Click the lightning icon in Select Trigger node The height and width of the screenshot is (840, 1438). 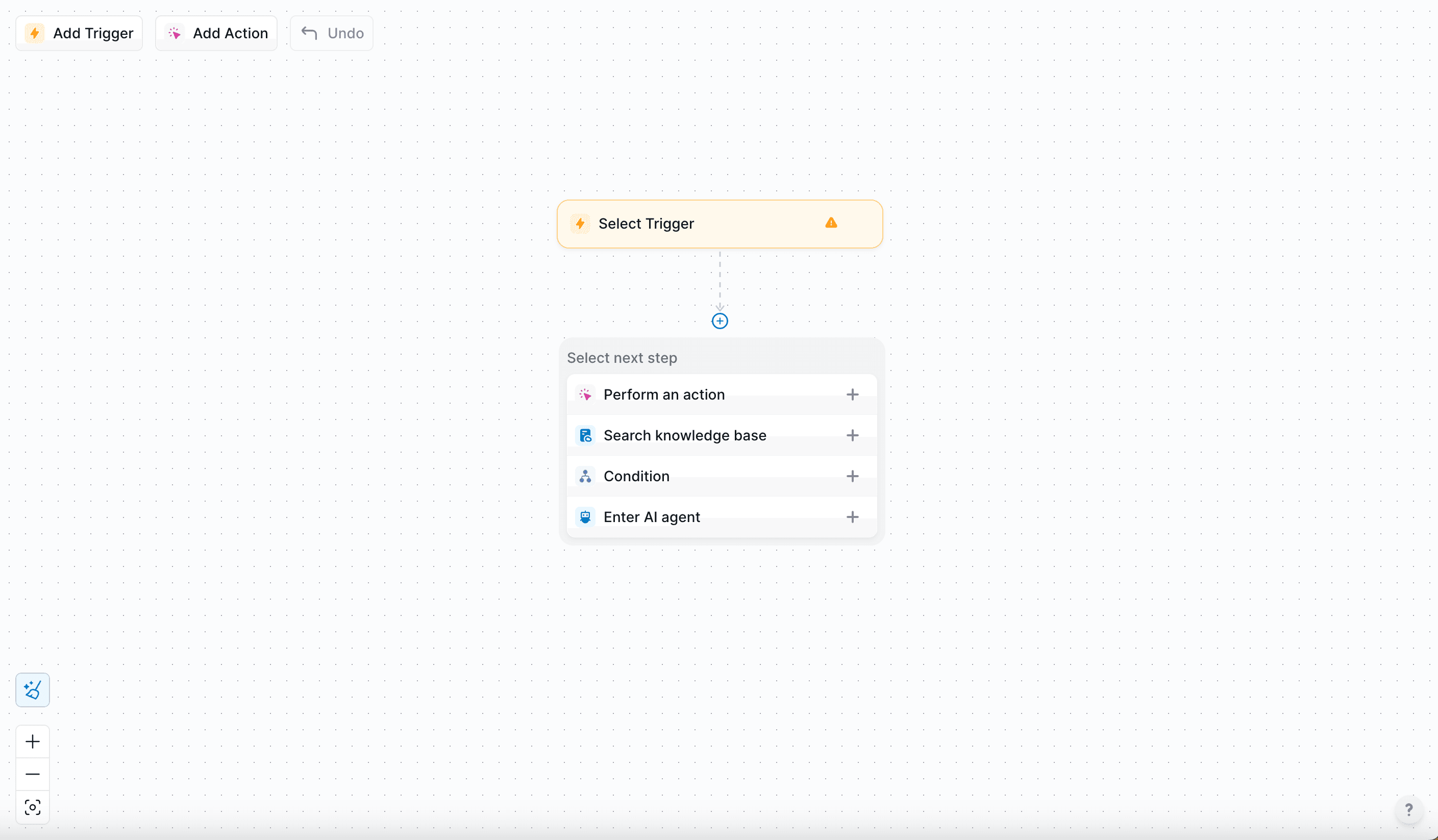point(580,224)
